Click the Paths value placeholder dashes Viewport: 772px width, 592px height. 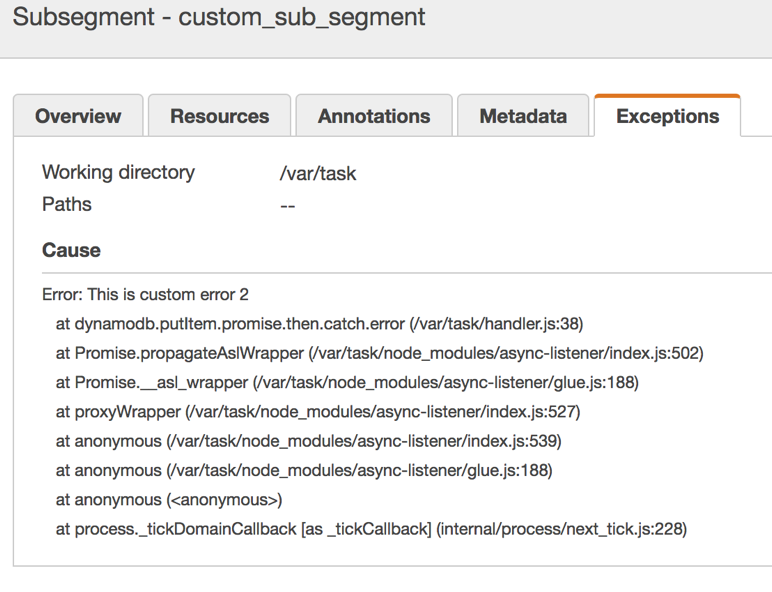pyautogui.click(x=288, y=206)
